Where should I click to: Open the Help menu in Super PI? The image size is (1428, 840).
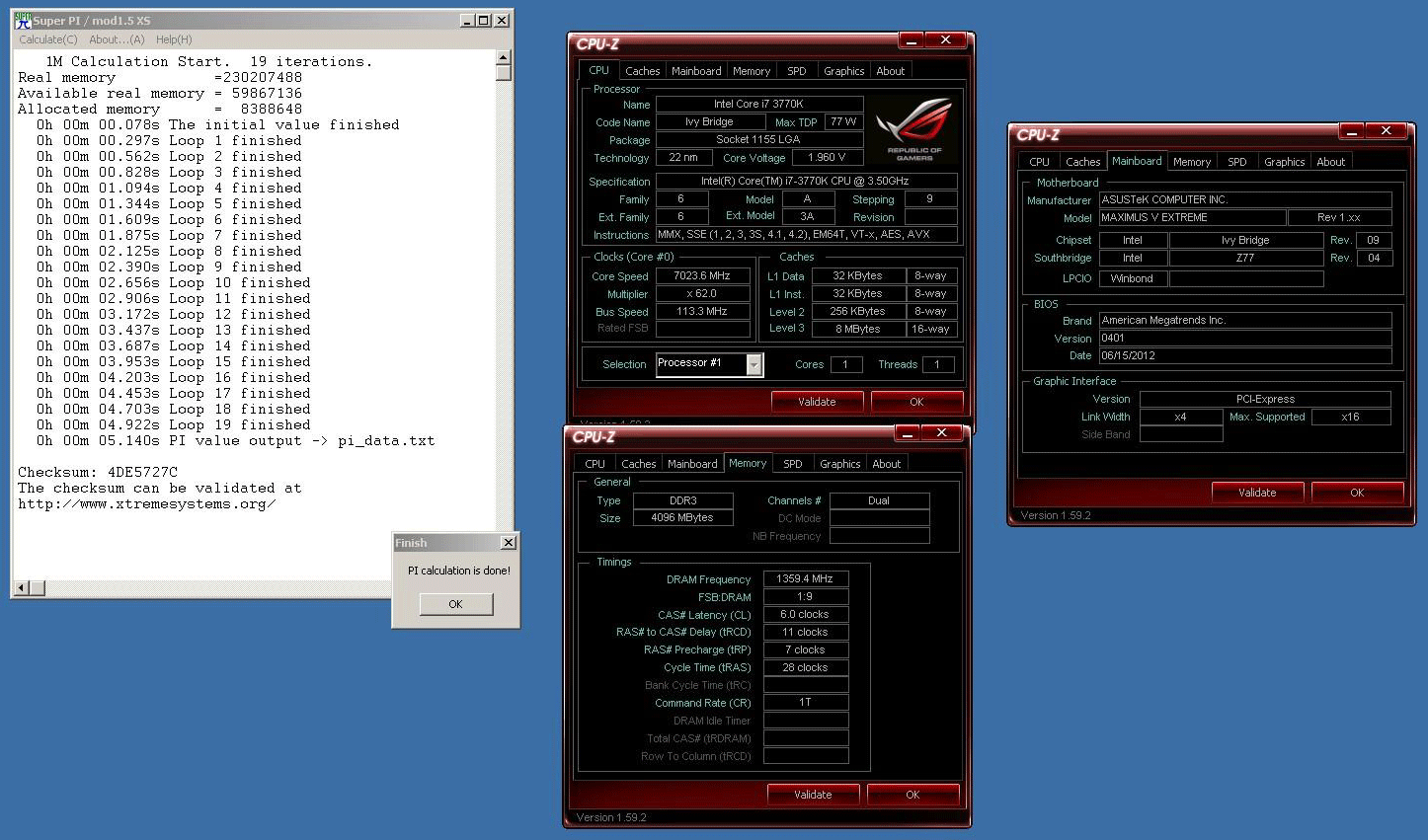pyautogui.click(x=174, y=39)
